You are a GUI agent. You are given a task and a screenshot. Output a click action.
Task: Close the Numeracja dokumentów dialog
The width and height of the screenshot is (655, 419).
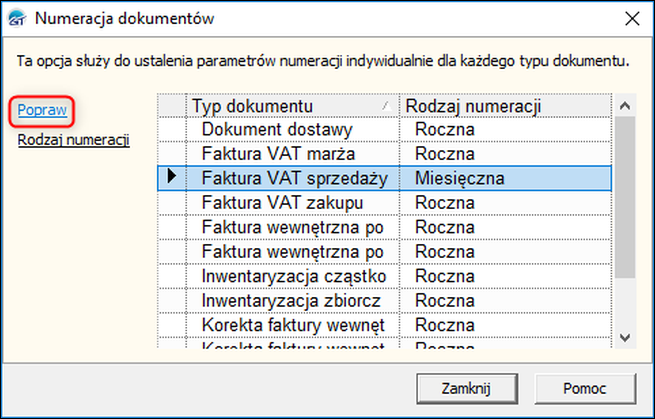[x=631, y=17]
